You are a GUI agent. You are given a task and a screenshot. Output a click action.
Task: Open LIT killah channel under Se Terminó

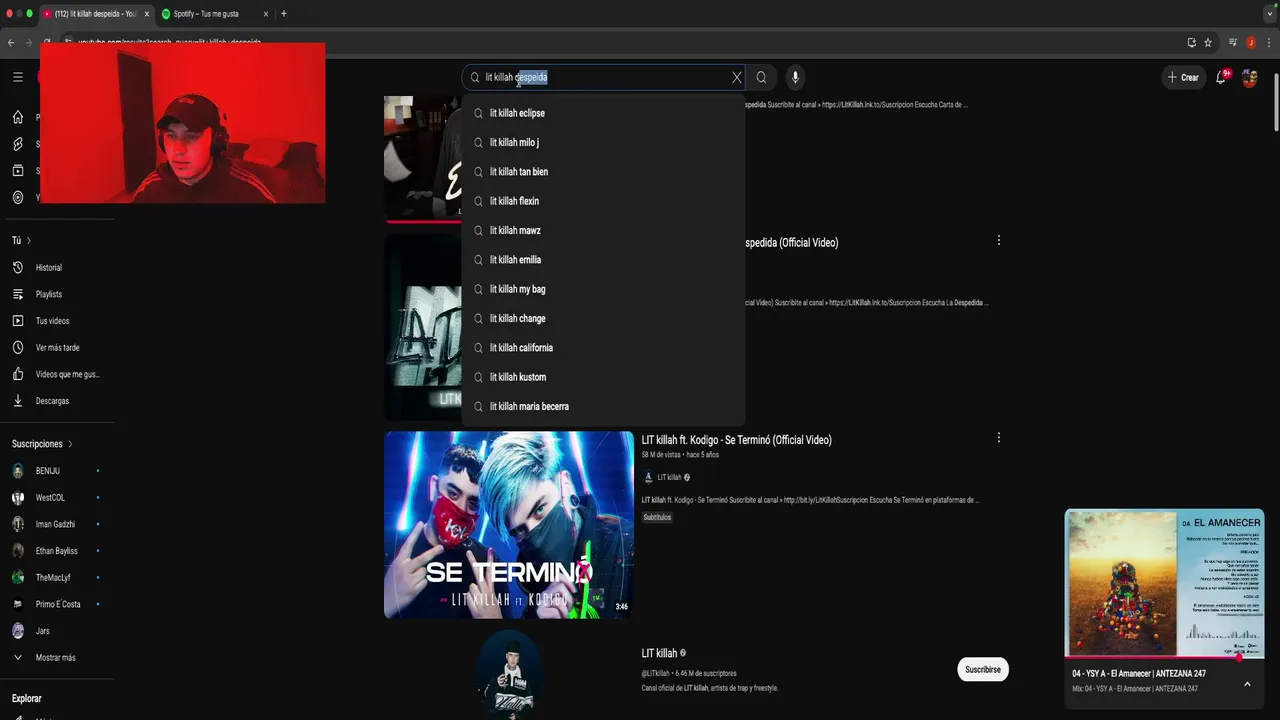pyautogui.click(x=668, y=477)
